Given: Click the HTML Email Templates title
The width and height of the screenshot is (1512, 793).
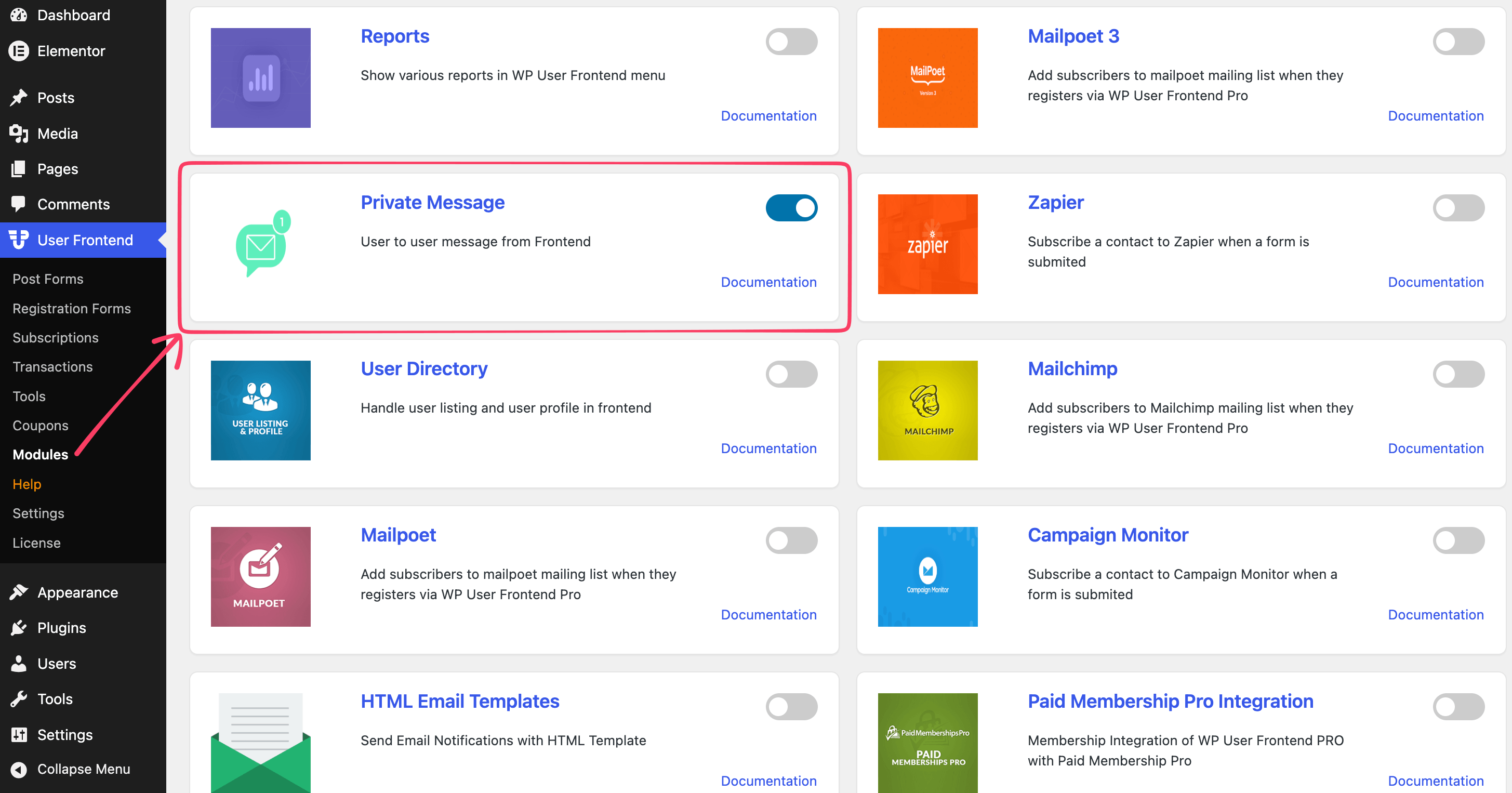Looking at the screenshot, I should [x=460, y=702].
